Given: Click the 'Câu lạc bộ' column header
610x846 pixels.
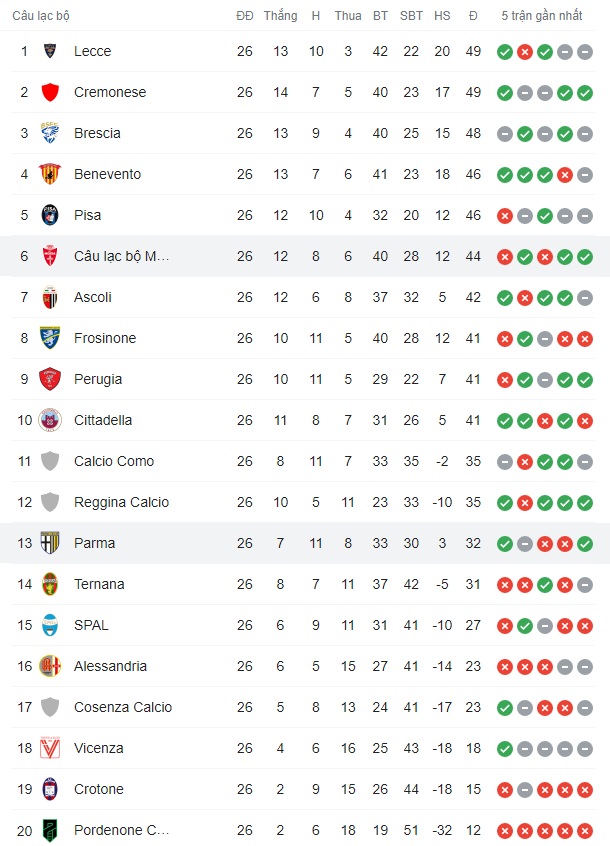Looking at the screenshot, I should pyautogui.click(x=41, y=16).
